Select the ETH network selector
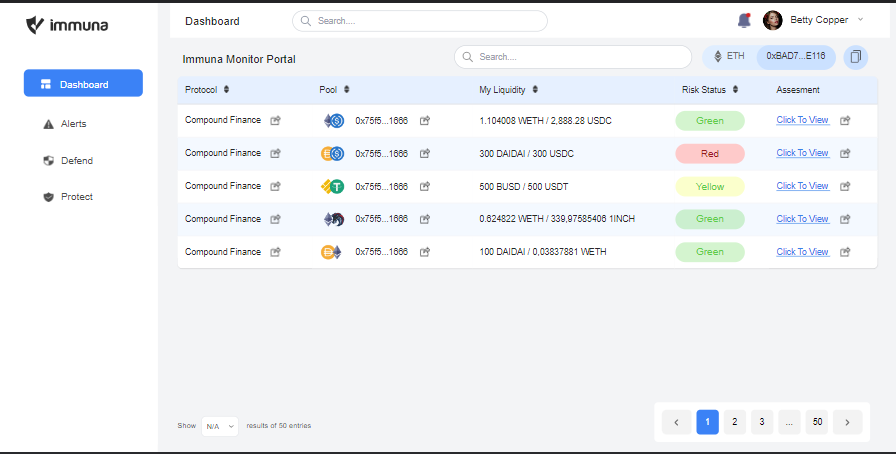 (x=730, y=56)
